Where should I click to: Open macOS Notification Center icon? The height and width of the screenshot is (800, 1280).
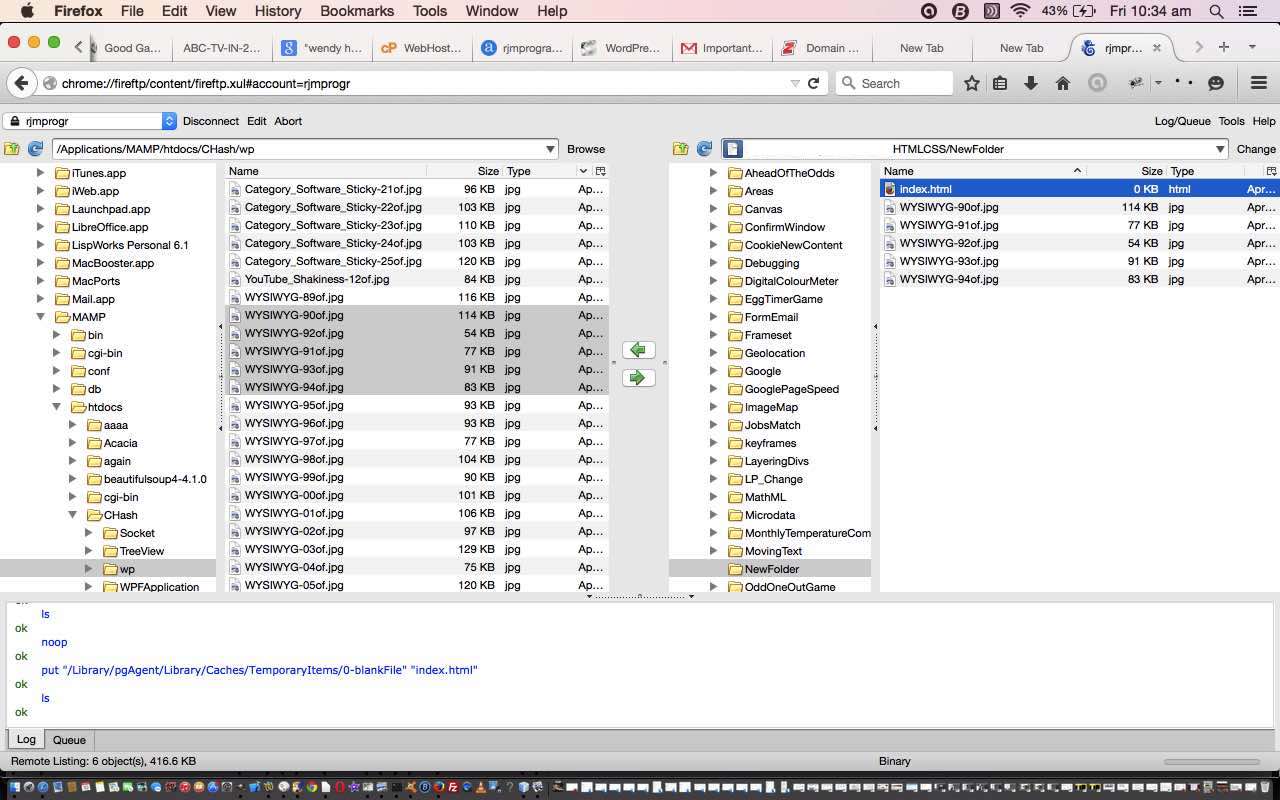(x=1247, y=11)
